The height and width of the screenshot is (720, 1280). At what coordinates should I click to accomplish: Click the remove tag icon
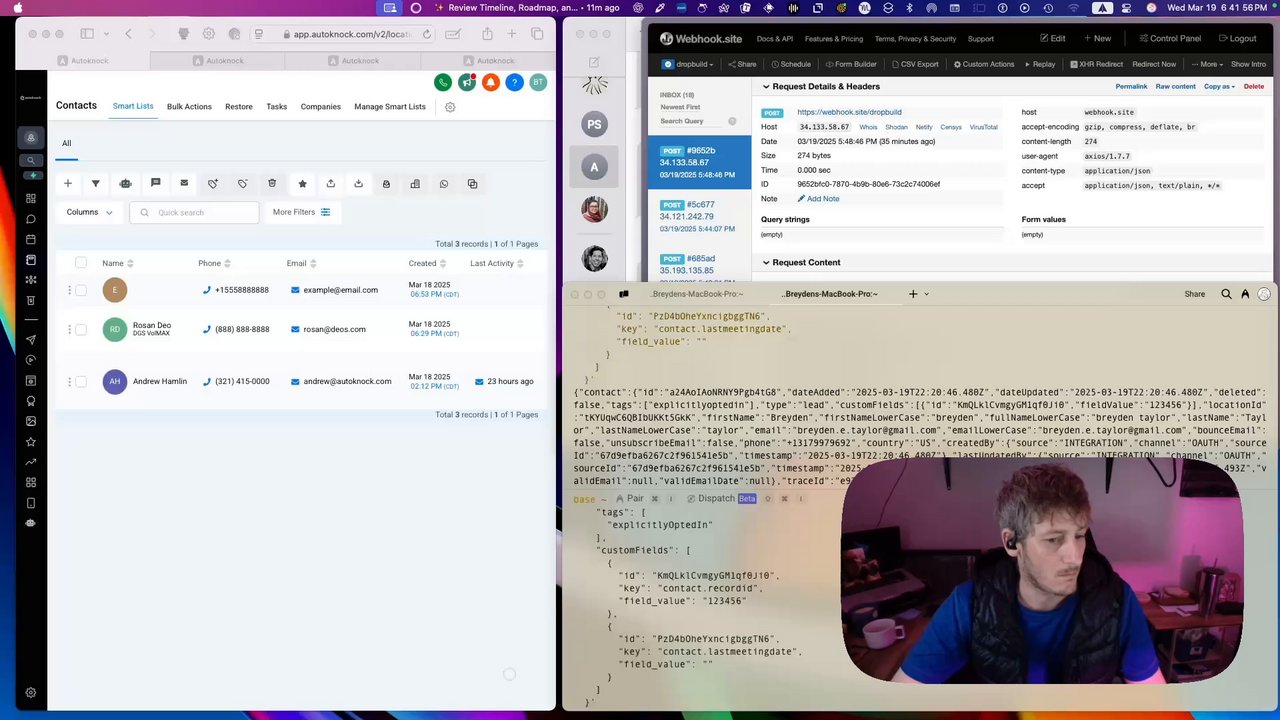pos(242,184)
